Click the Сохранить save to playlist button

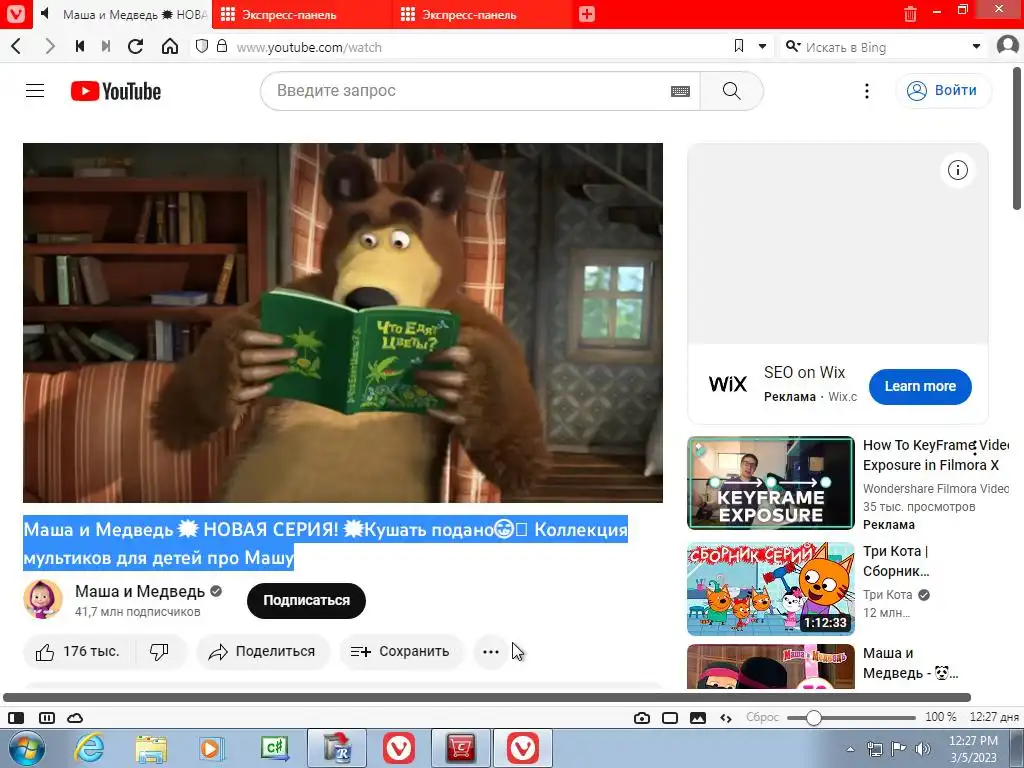400,651
